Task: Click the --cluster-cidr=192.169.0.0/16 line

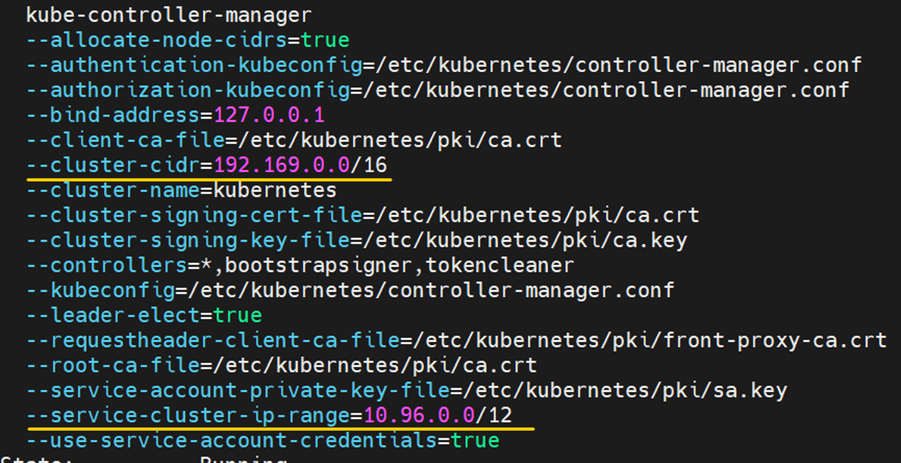Action: coord(207,165)
